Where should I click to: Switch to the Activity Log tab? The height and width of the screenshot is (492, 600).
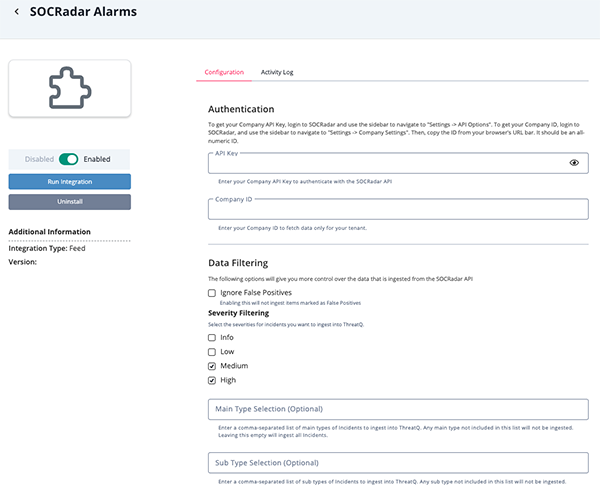pos(277,72)
